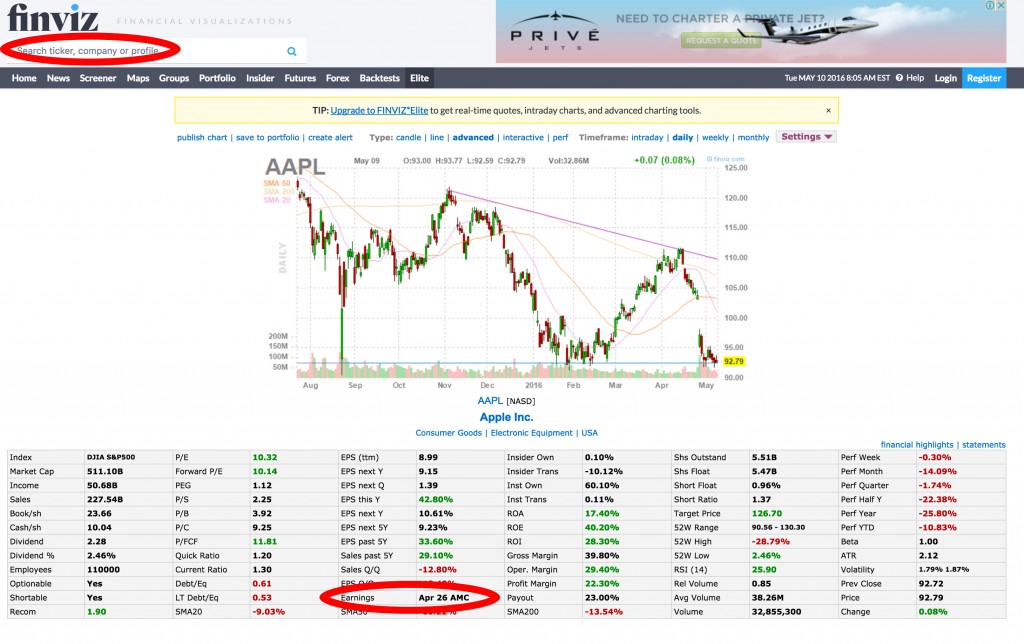Image resolution: width=1024 pixels, height=644 pixels.
Task: Click the Market Cap label
Action: (x=32, y=471)
